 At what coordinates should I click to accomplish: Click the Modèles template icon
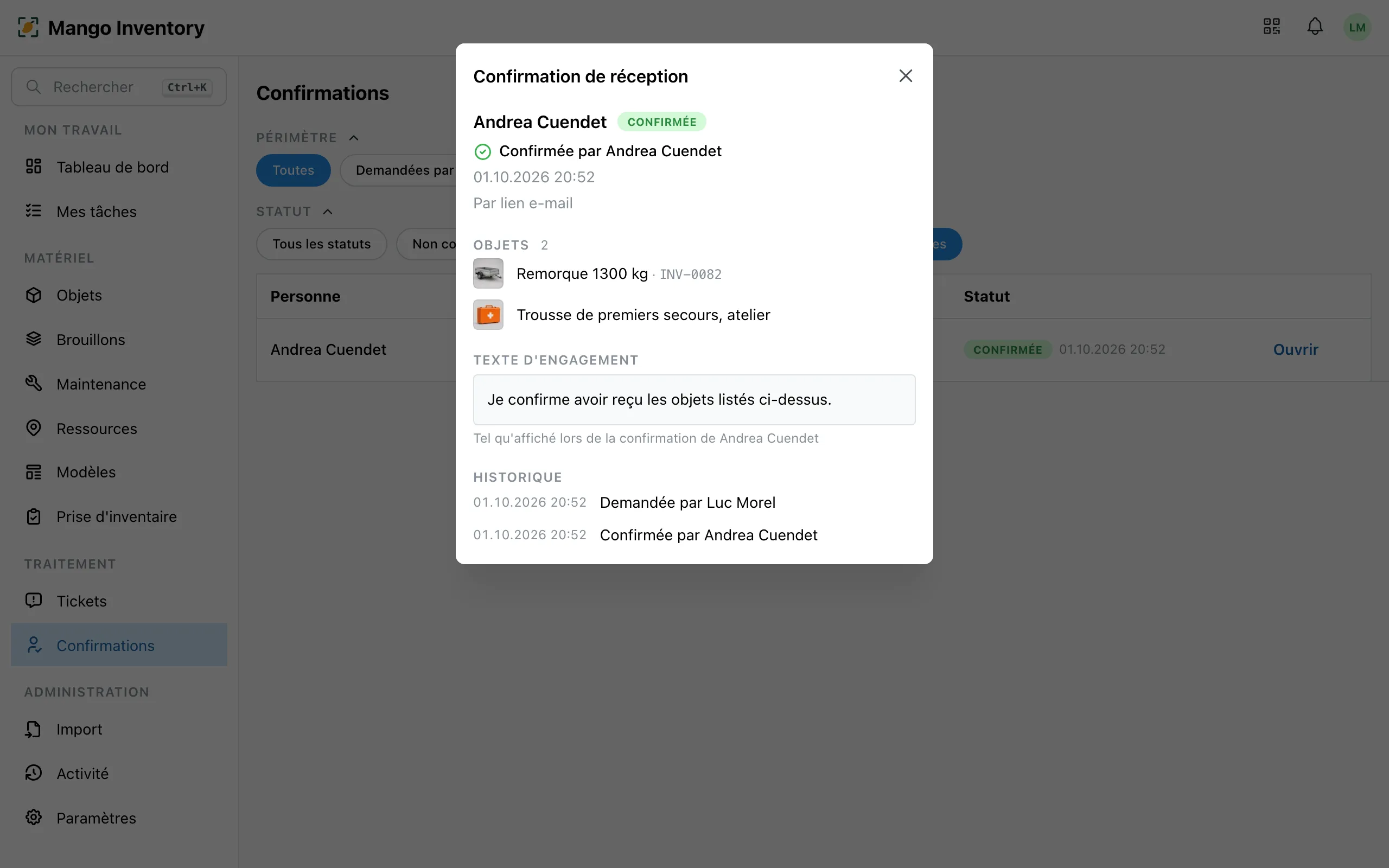click(34, 472)
